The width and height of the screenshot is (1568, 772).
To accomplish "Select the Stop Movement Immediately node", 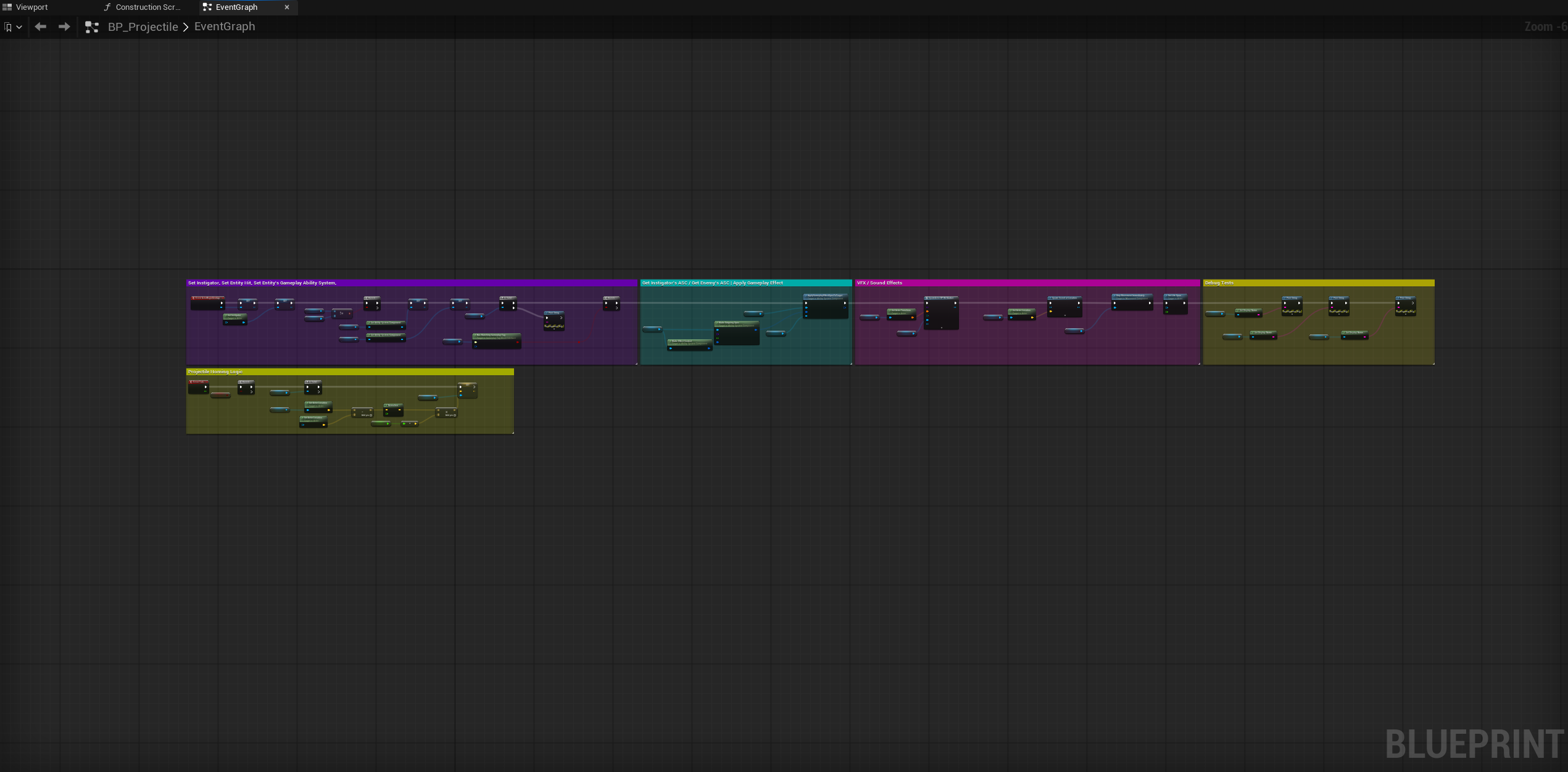I will [x=1132, y=301].
